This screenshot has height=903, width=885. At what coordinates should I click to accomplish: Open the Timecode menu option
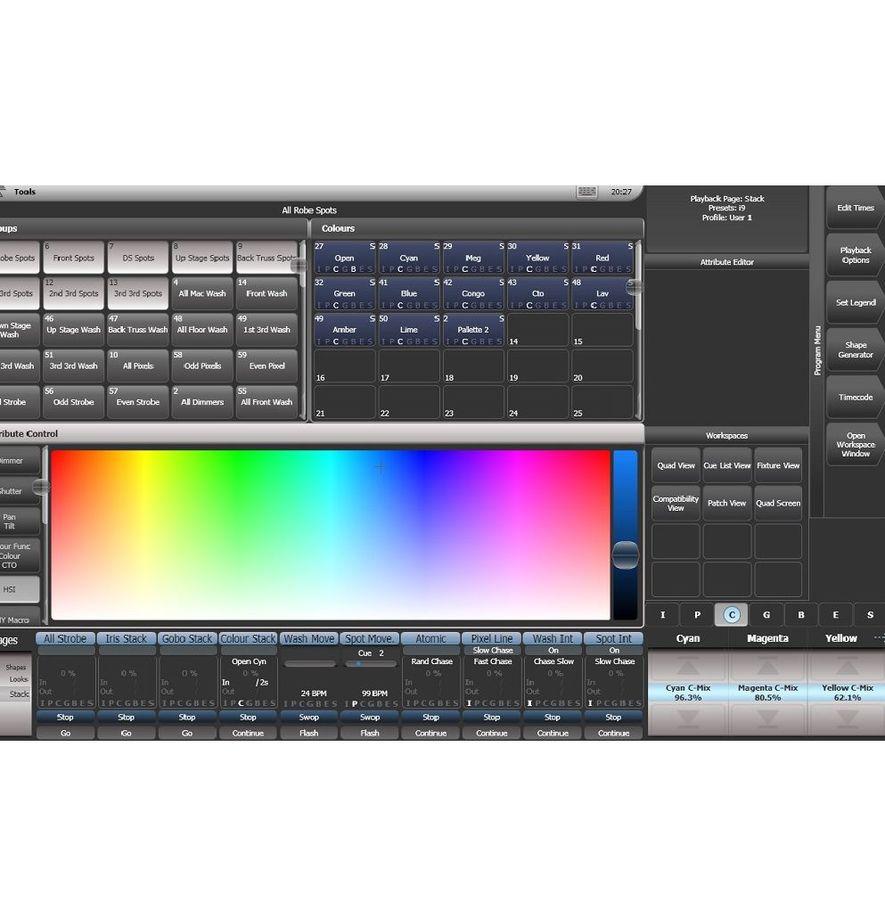click(x=855, y=397)
